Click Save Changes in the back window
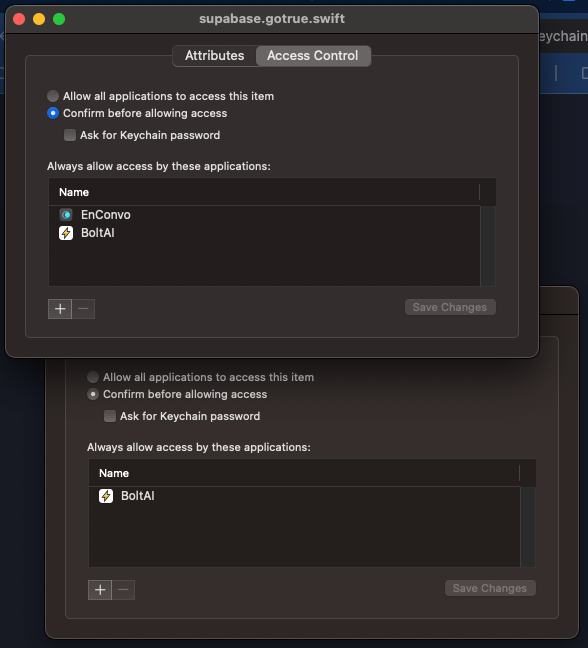Screen dimensions: 588x648 pyautogui.click(x=490, y=588)
